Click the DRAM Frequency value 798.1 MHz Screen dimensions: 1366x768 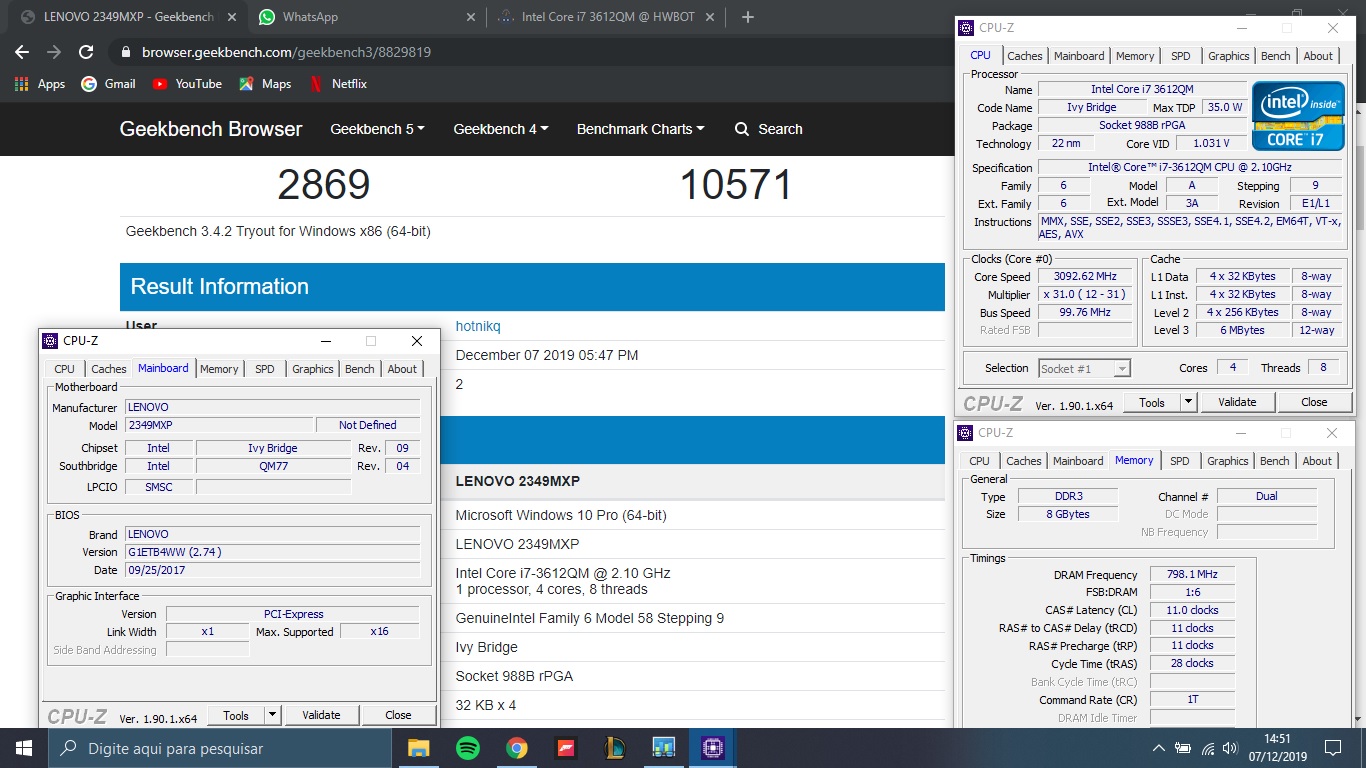1192,575
